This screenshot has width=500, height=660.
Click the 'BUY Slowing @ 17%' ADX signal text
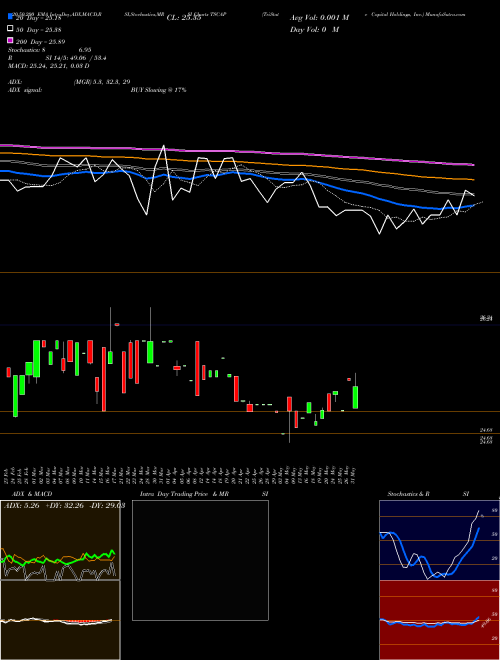[159, 90]
